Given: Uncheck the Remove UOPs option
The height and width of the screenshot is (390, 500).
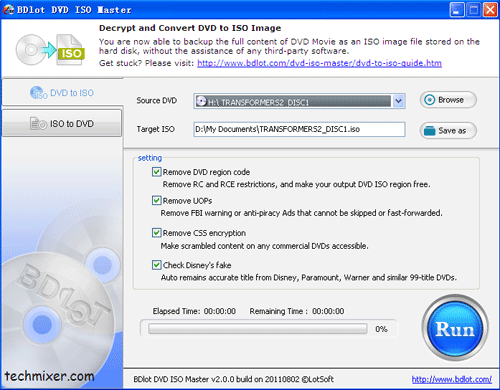Looking at the screenshot, I should (156, 200).
